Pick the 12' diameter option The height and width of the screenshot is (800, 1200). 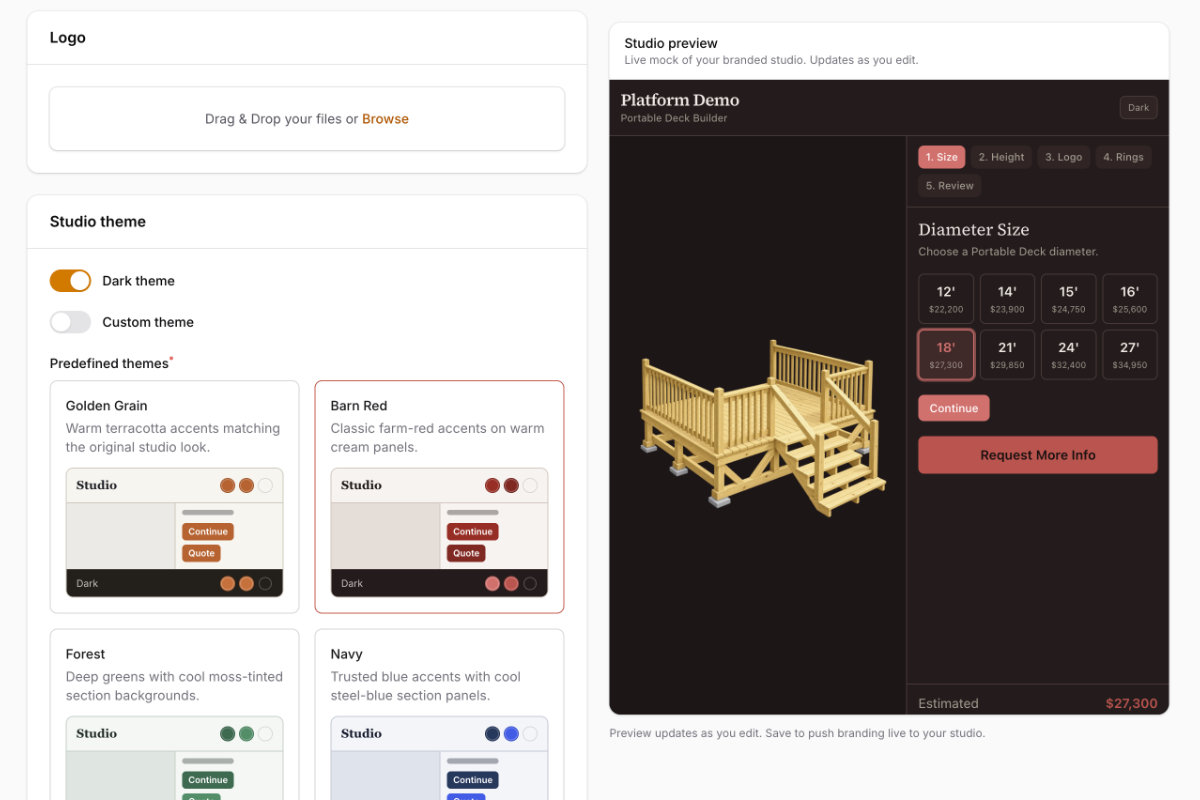click(x=946, y=299)
